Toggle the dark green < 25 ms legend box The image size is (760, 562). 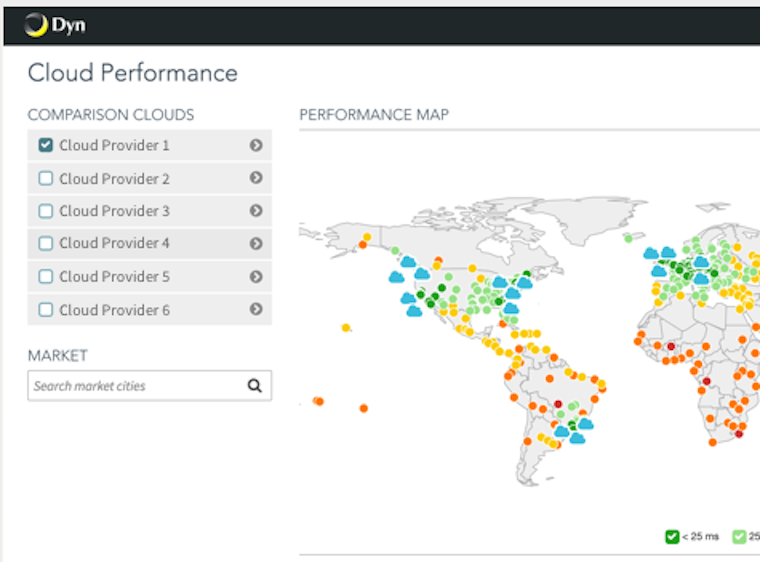click(672, 537)
